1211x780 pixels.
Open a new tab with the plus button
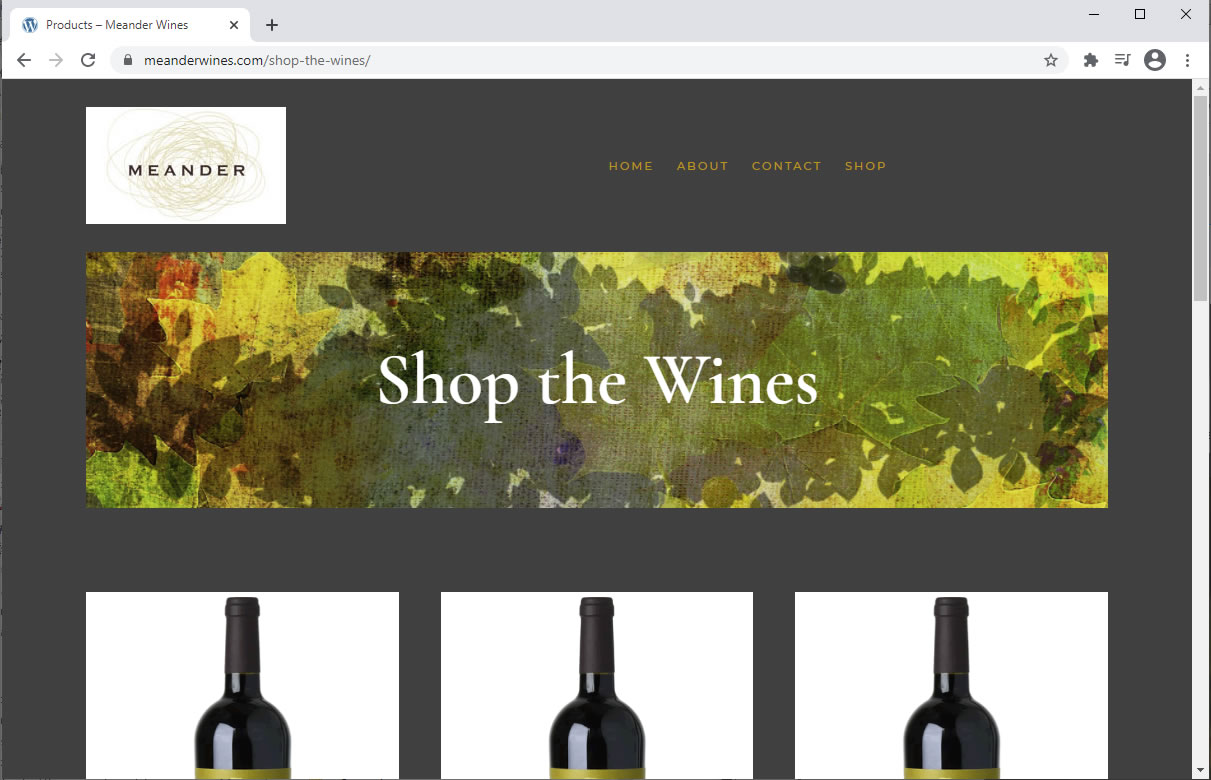click(272, 25)
